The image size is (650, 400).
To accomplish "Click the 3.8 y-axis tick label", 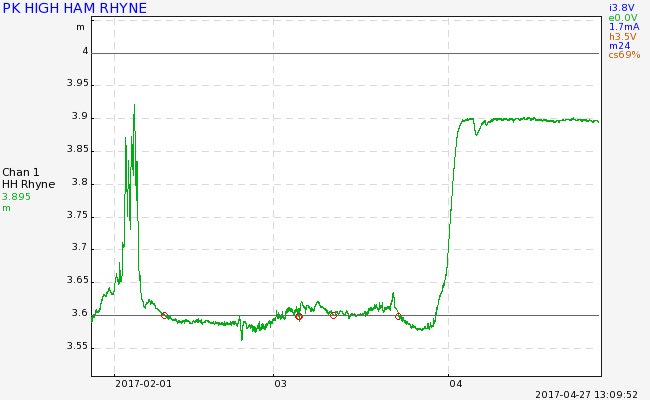I will [80, 182].
